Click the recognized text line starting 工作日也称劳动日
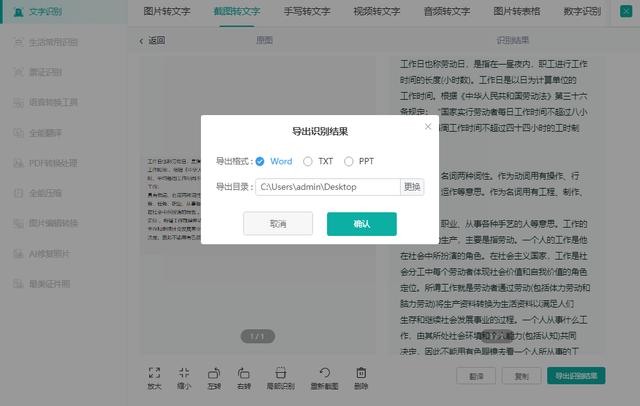 [493, 64]
